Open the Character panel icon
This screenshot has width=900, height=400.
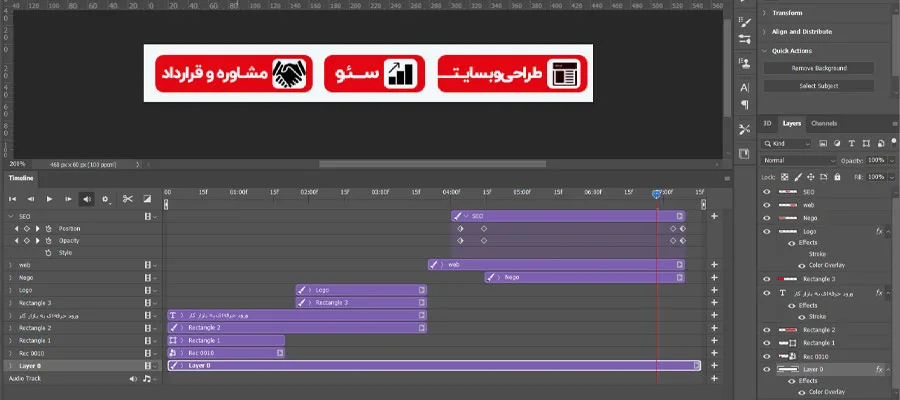[744, 88]
